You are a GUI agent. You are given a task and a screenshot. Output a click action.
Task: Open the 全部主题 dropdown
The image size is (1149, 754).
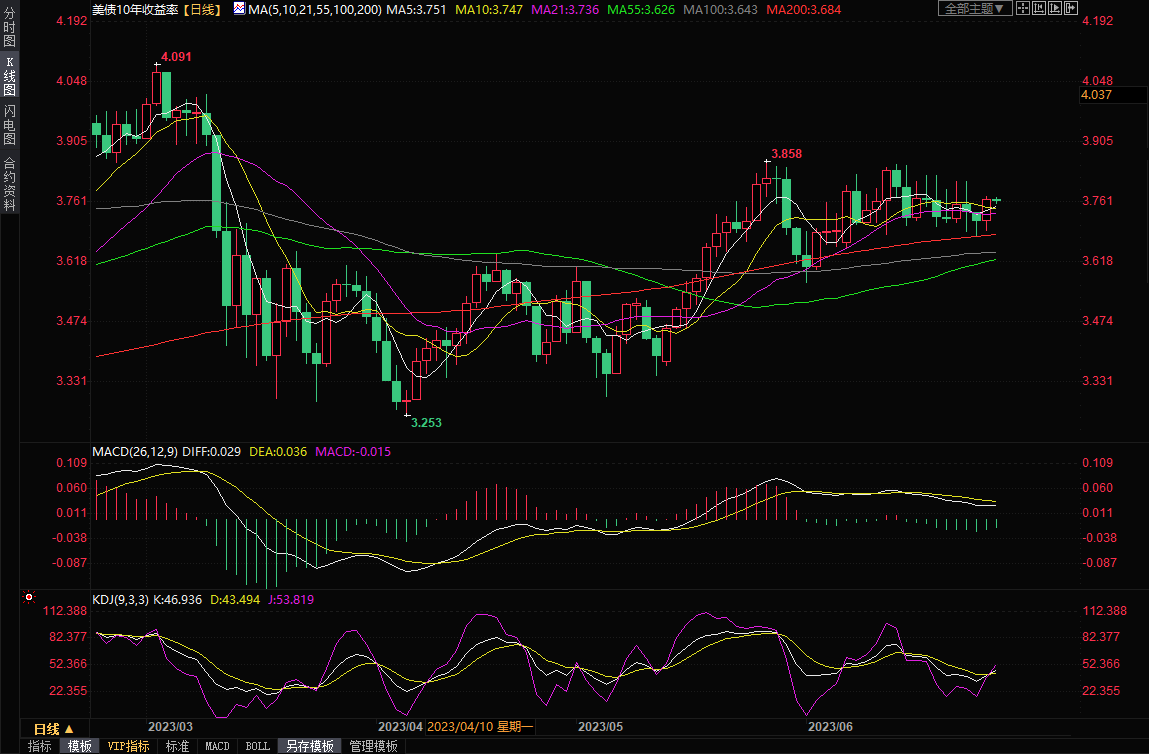[972, 9]
